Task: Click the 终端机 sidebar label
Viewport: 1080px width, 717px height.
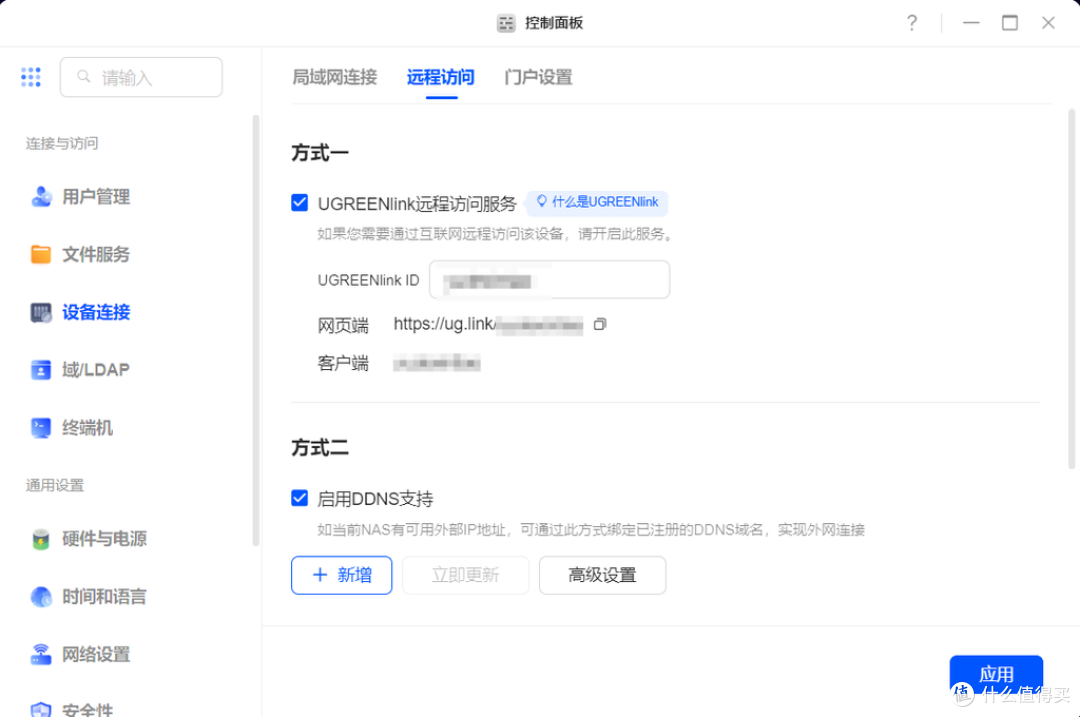Action: (87, 428)
